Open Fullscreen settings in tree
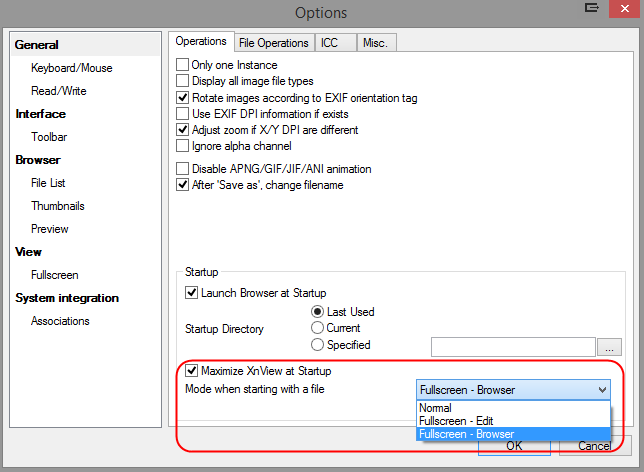 (x=55, y=275)
